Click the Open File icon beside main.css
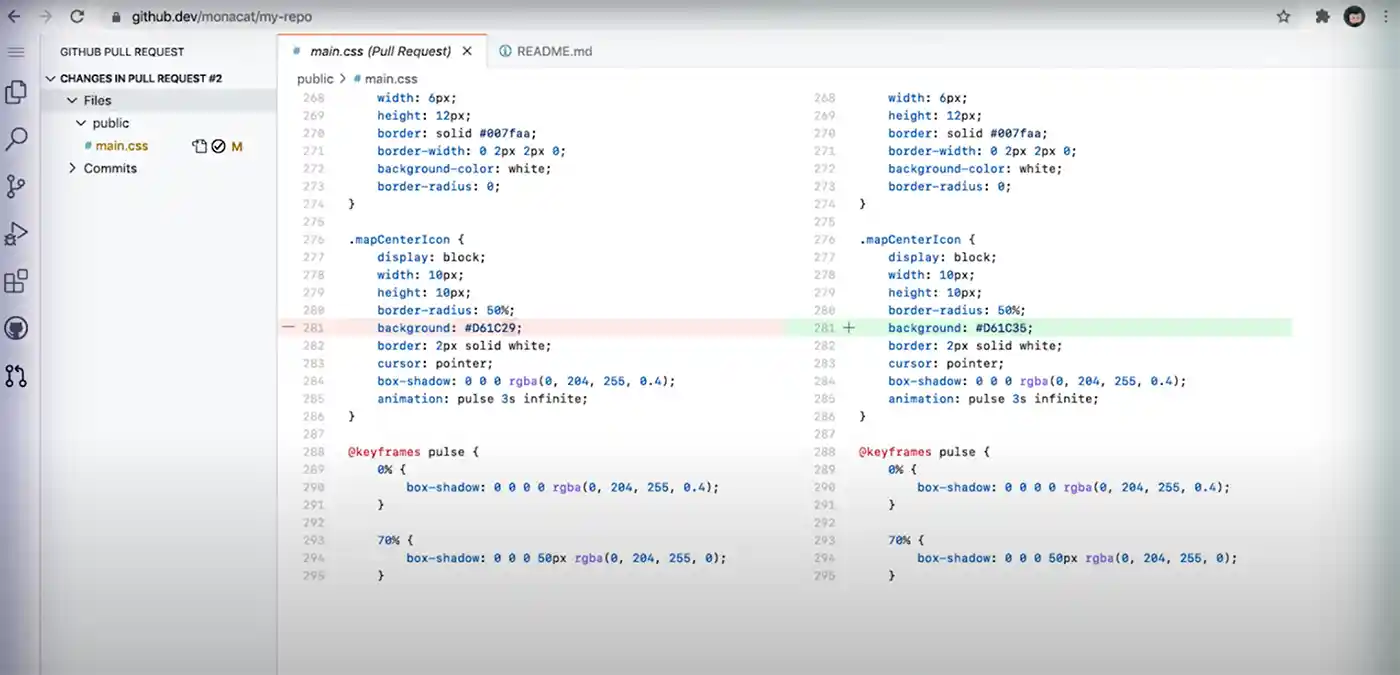This screenshot has width=1400, height=675. pos(199,146)
